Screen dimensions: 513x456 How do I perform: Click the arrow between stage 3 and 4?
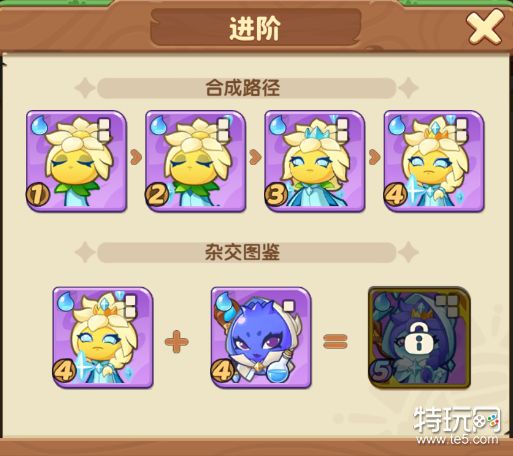click(x=375, y=157)
